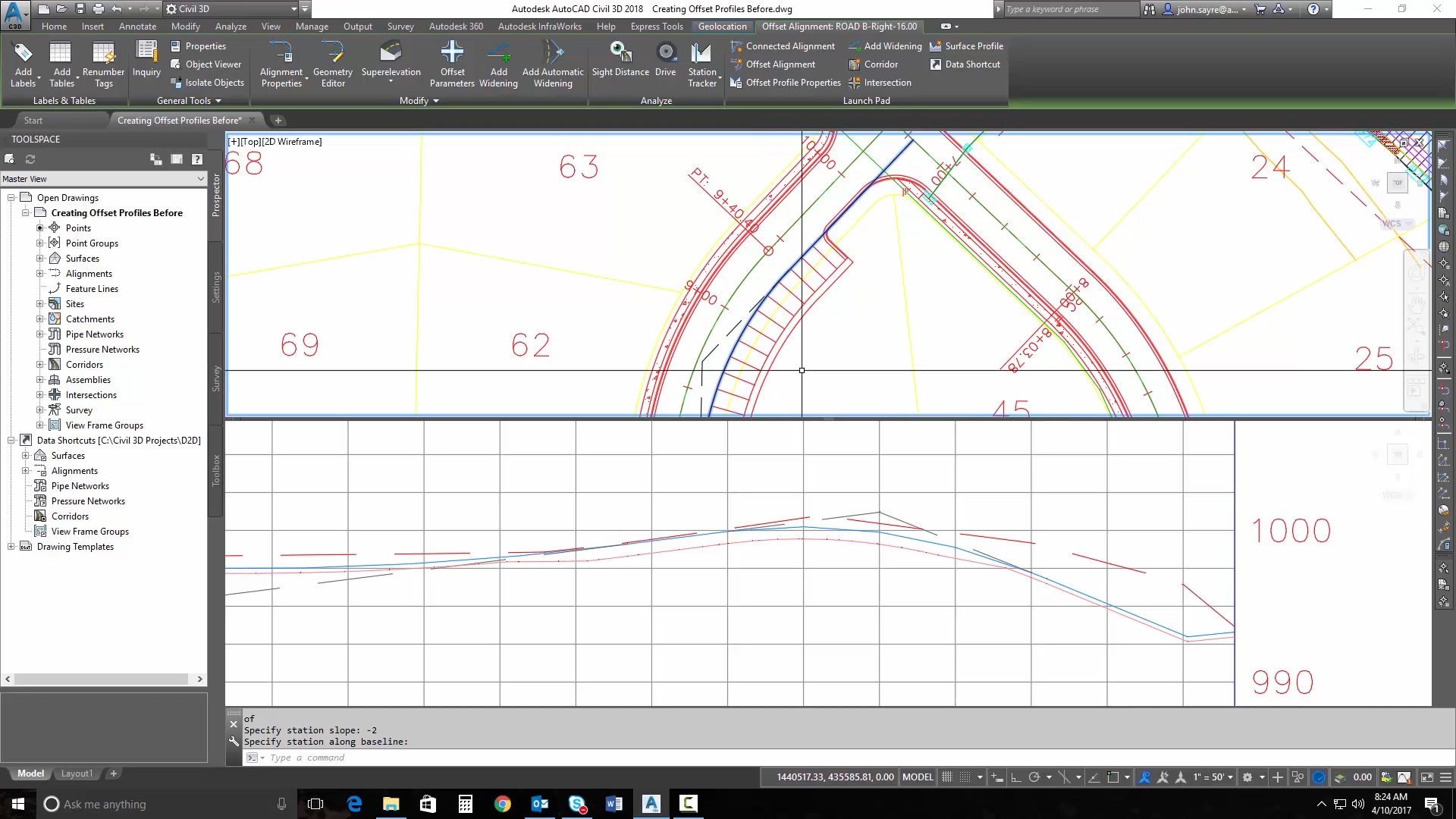Toggle snap mode in status bar
The image size is (1456, 819).
tap(965, 777)
